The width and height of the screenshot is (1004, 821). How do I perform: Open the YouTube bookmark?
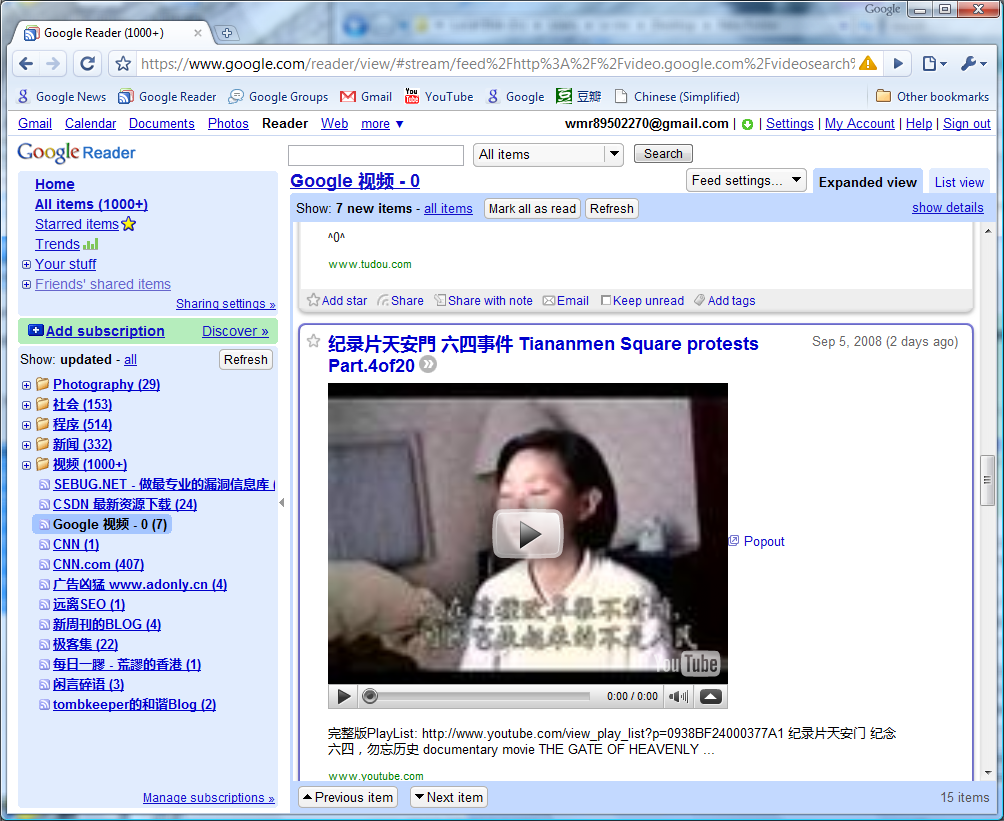pyautogui.click(x=439, y=97)
